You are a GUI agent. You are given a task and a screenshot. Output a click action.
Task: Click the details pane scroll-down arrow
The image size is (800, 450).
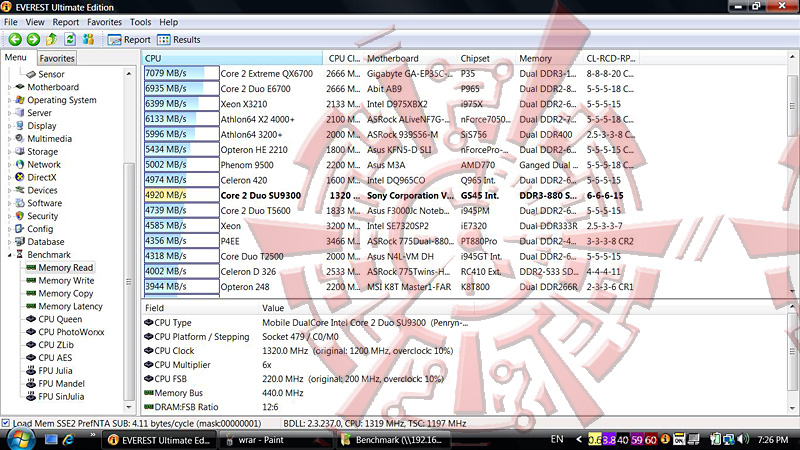pyautogui.click(x=792, y=408)
